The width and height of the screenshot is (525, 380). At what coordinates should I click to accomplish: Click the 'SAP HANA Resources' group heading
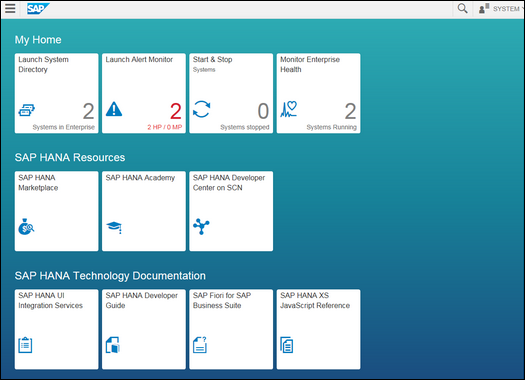point(70,157)
